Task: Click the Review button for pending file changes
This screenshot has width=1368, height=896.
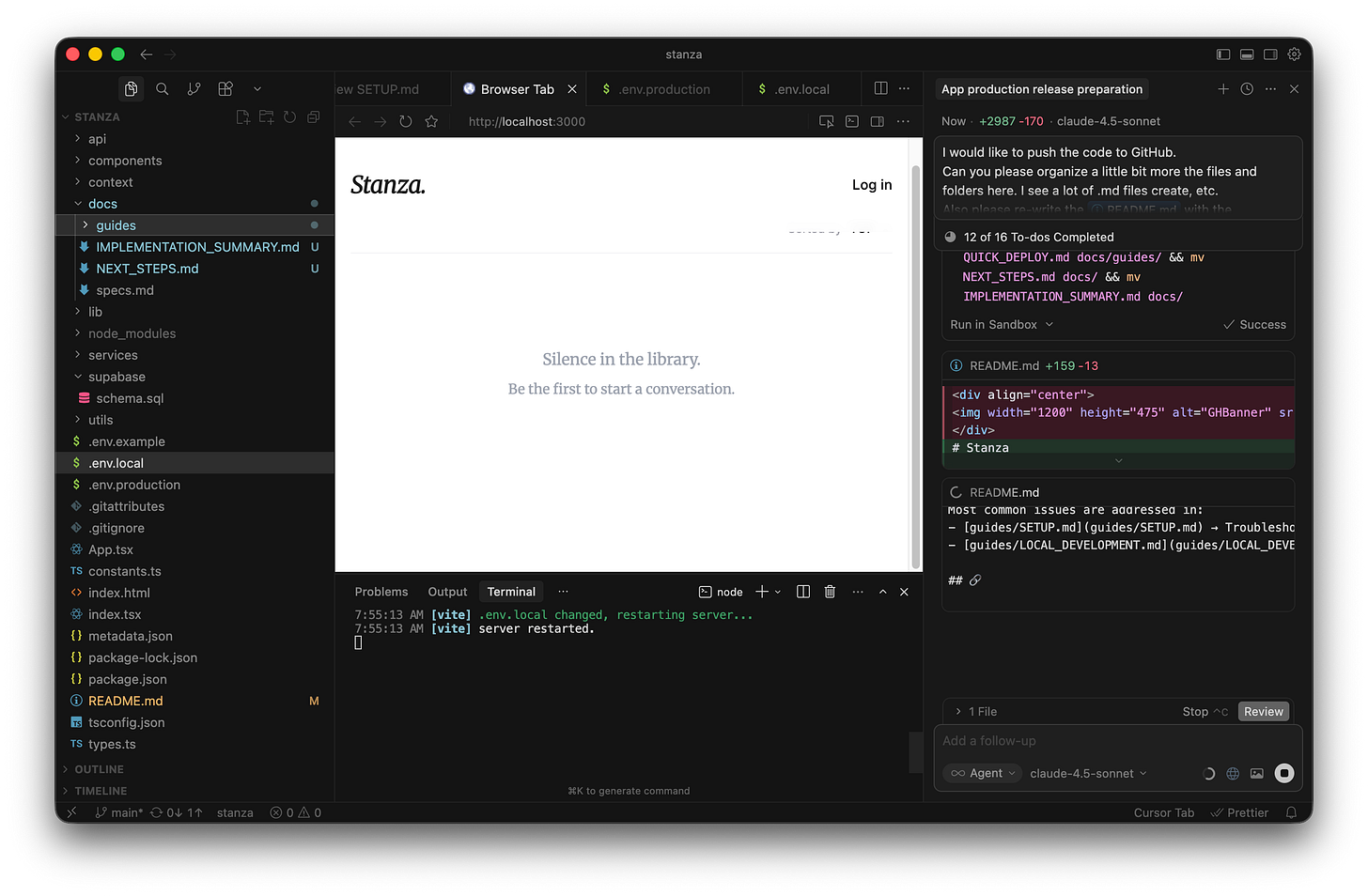Action: 1263,711
